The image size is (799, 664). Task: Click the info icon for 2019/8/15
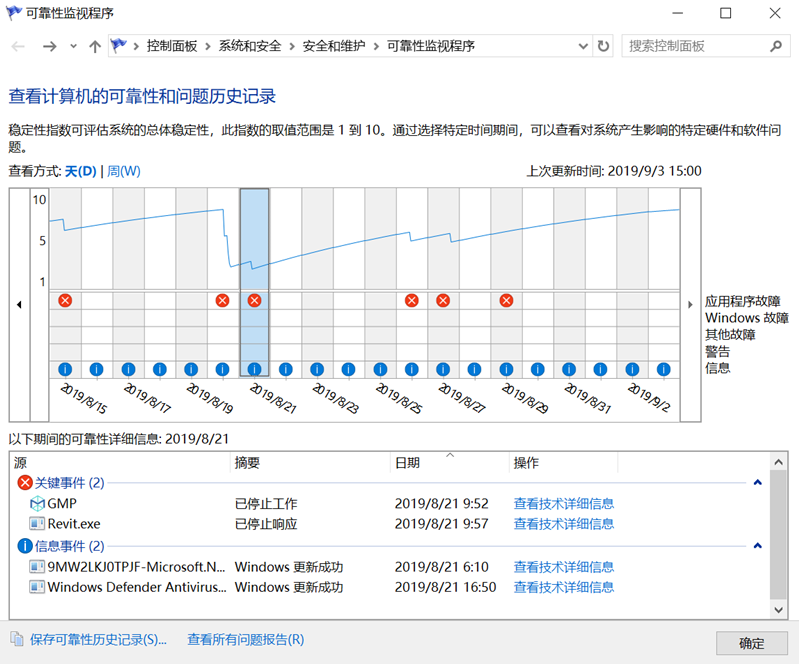click(65, 369)
